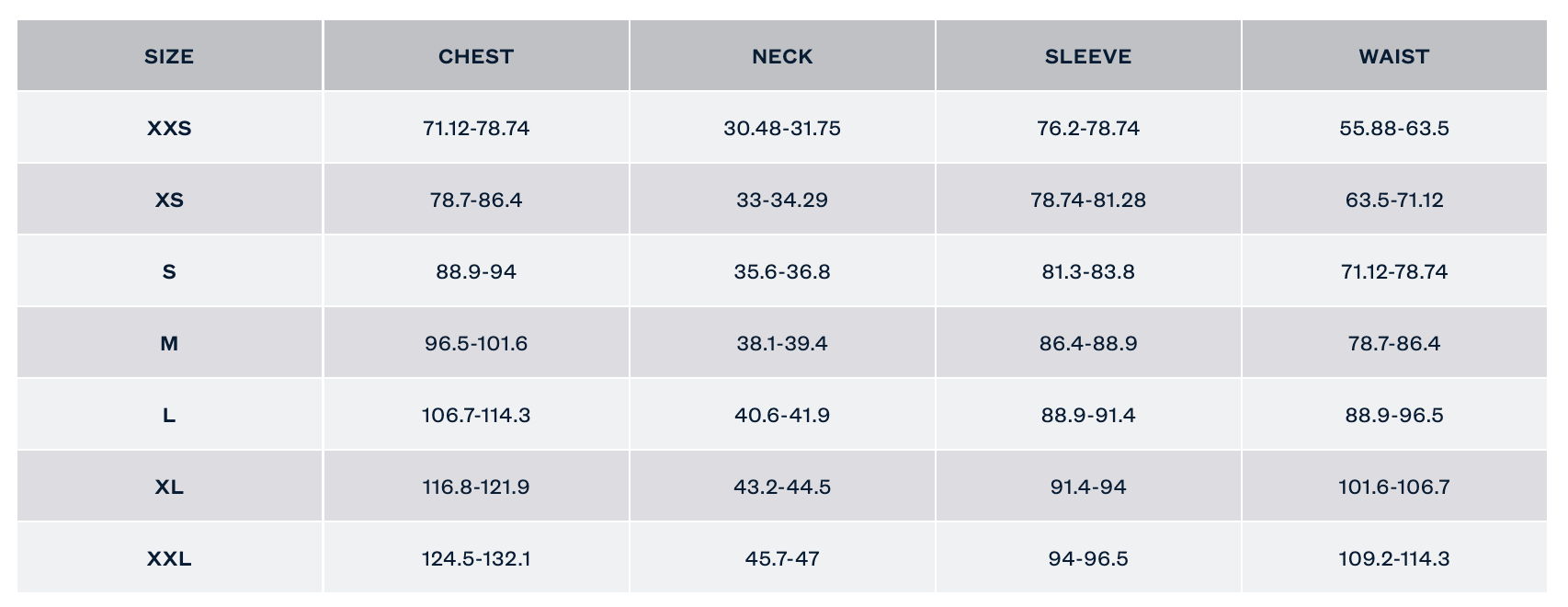This screenshot has height=607, width=1568.
Task: Click the WAIST column header
Action: tap(1394, 57)
